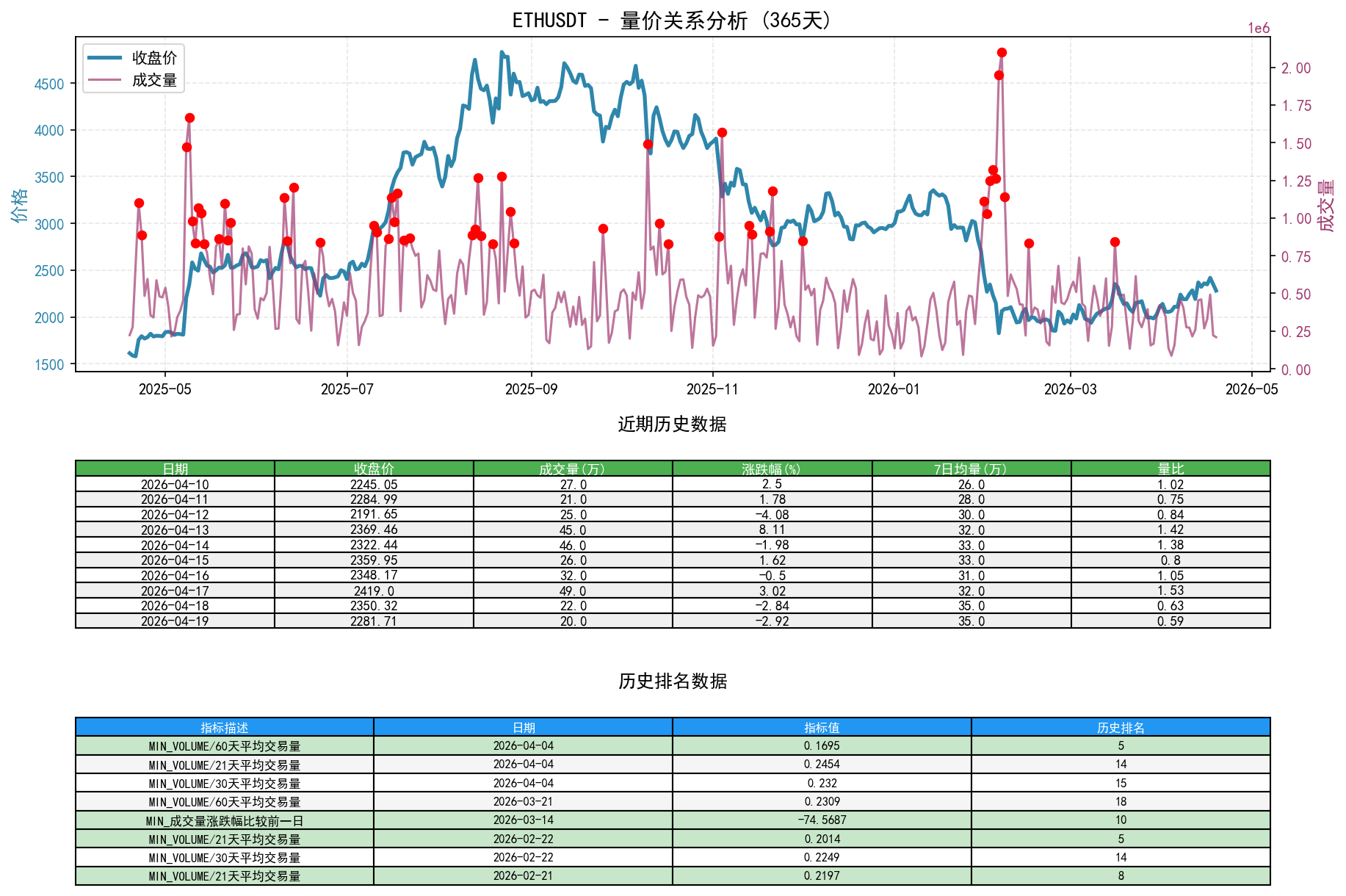1346x896 pixels.
Task: Click the 2025-09 x-axis tick label
Action: 531,389
